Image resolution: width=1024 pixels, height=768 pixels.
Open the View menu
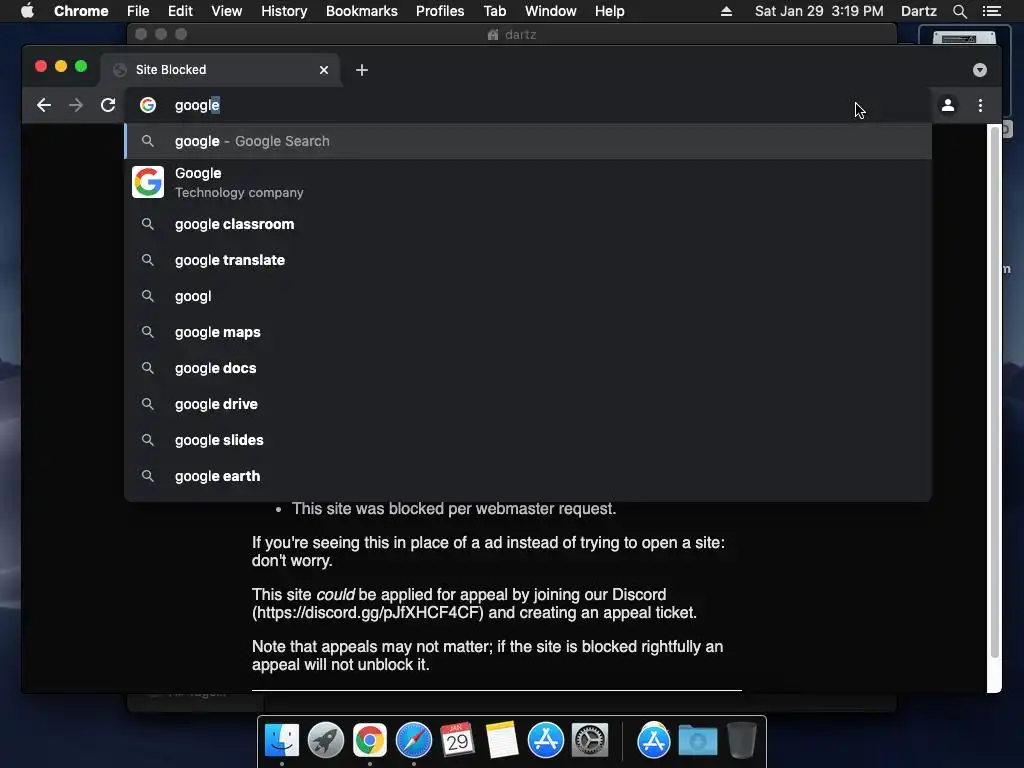(227, 11)
